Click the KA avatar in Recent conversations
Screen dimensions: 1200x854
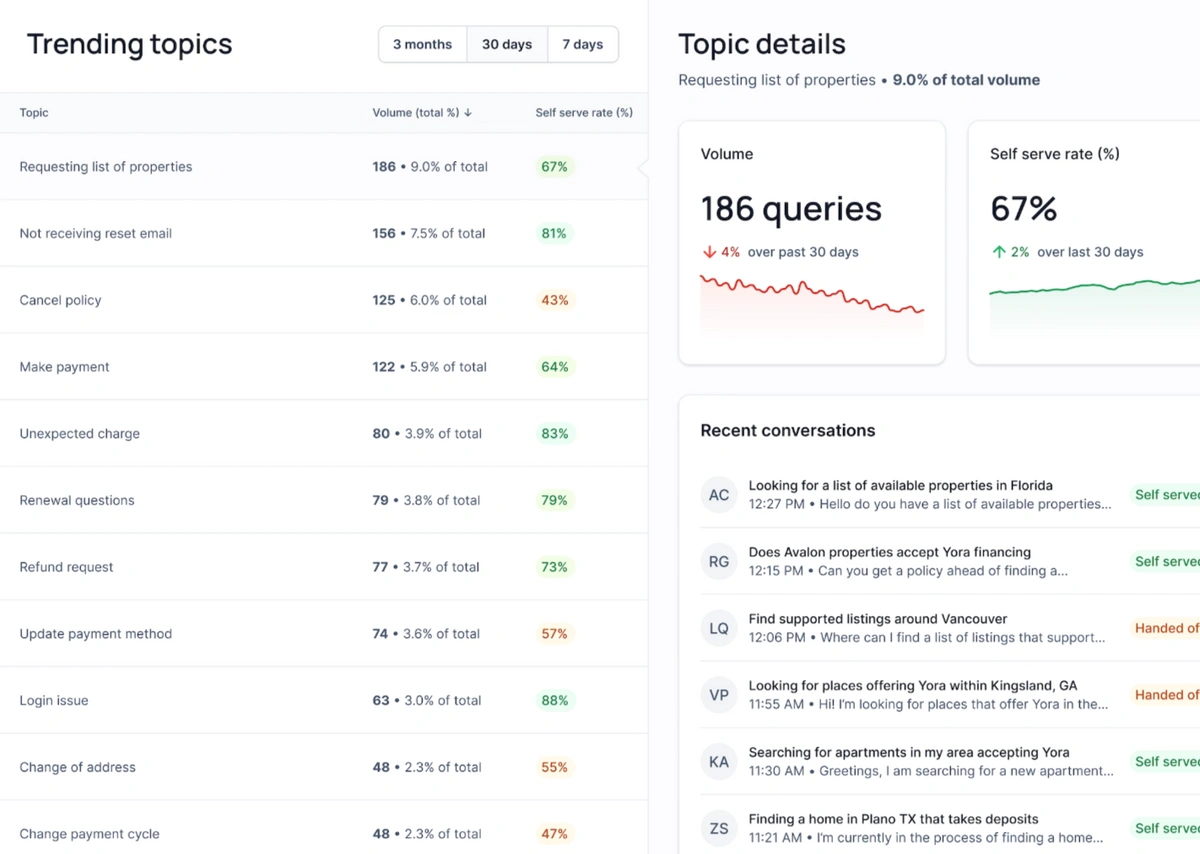click(719, 762)
